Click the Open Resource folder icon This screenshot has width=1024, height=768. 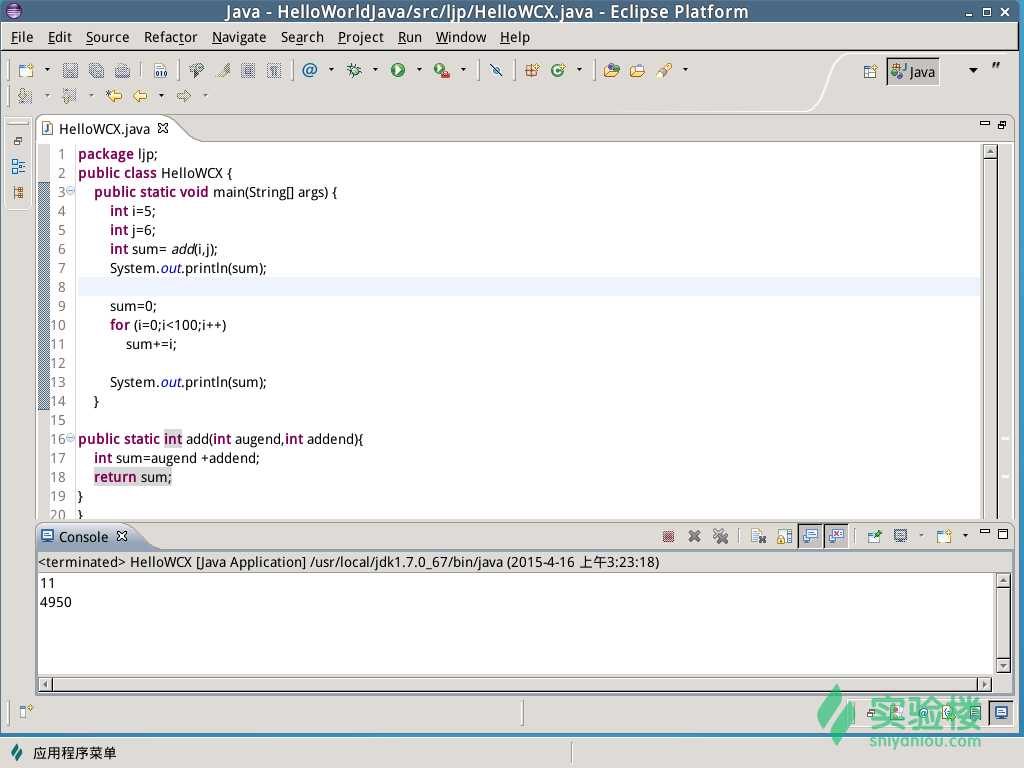point(637,70)
